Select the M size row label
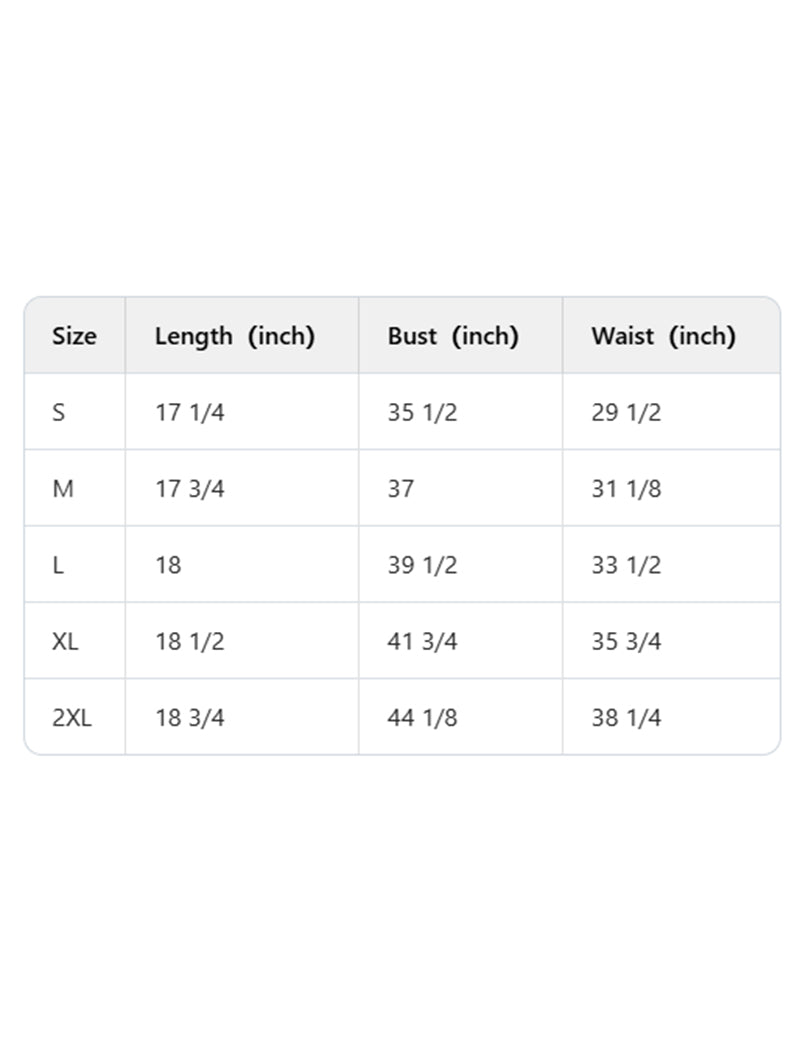The width and height of the screenshot is (800, 1050). point(62,489)
